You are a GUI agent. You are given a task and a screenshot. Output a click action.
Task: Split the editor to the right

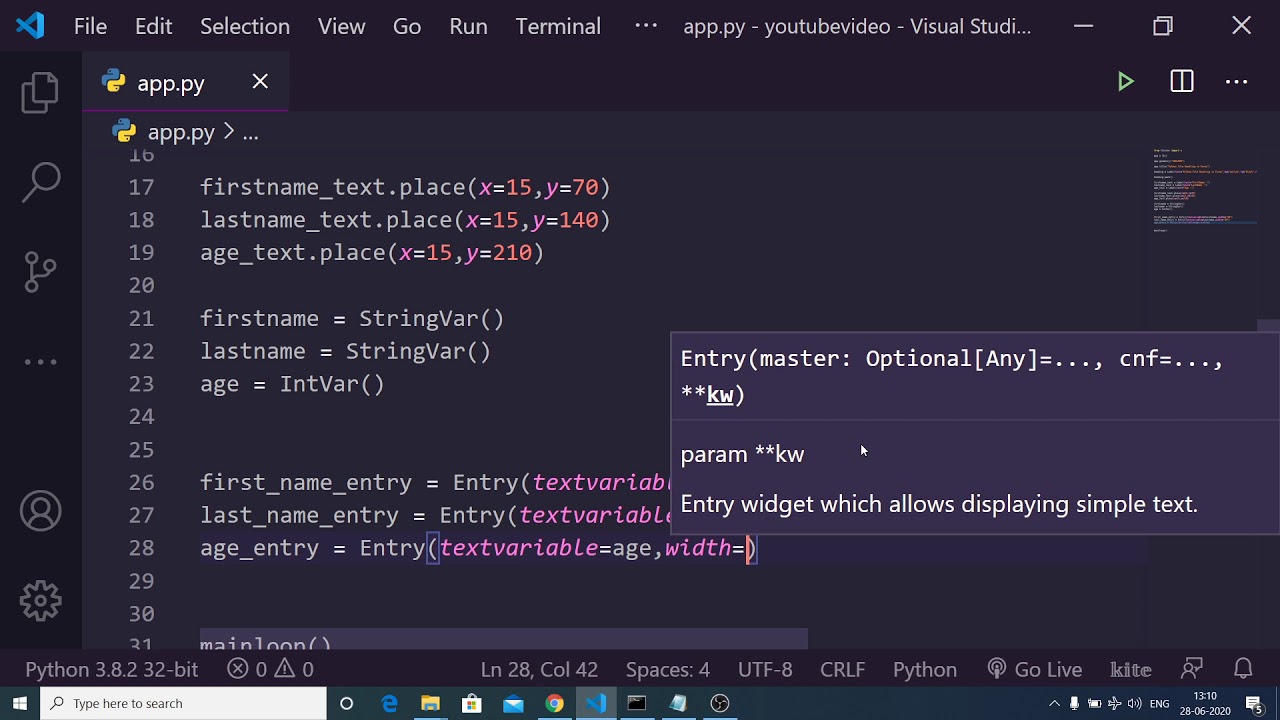[1181, 82]
